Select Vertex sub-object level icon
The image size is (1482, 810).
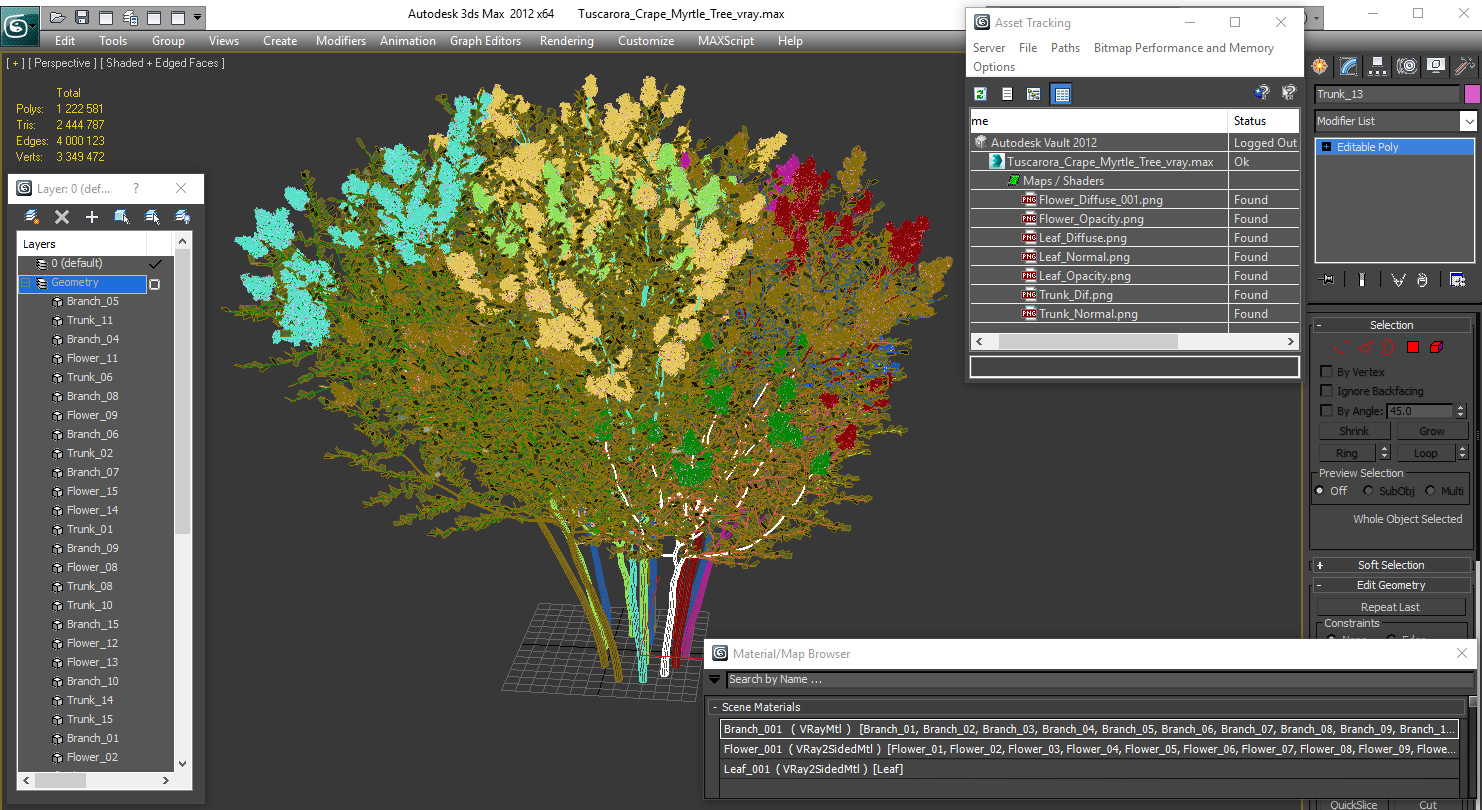(1340, 347)
